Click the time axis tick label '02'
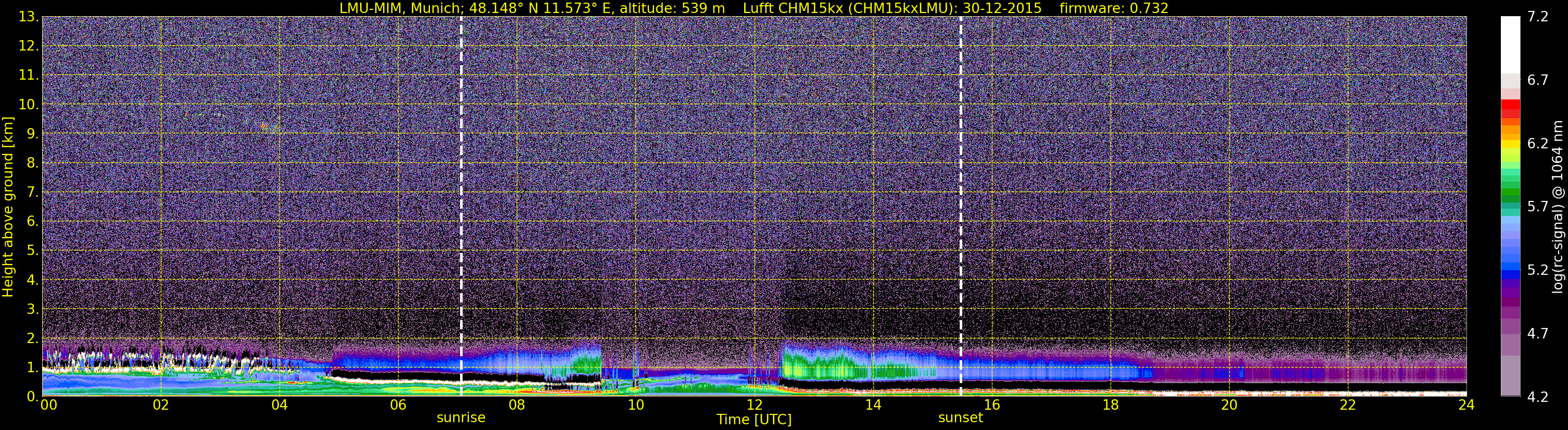The height and width of the screenshot is (430, 1568). click(161, 405)
